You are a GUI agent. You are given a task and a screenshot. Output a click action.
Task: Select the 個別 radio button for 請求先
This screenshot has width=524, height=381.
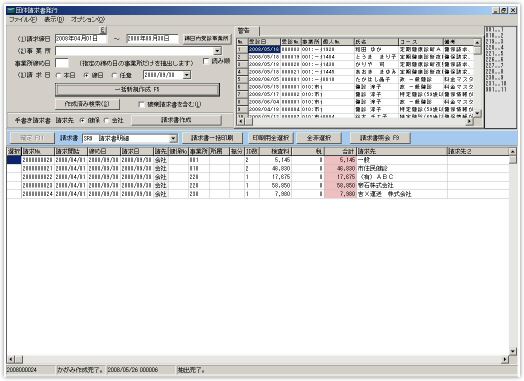coord(82,120)
